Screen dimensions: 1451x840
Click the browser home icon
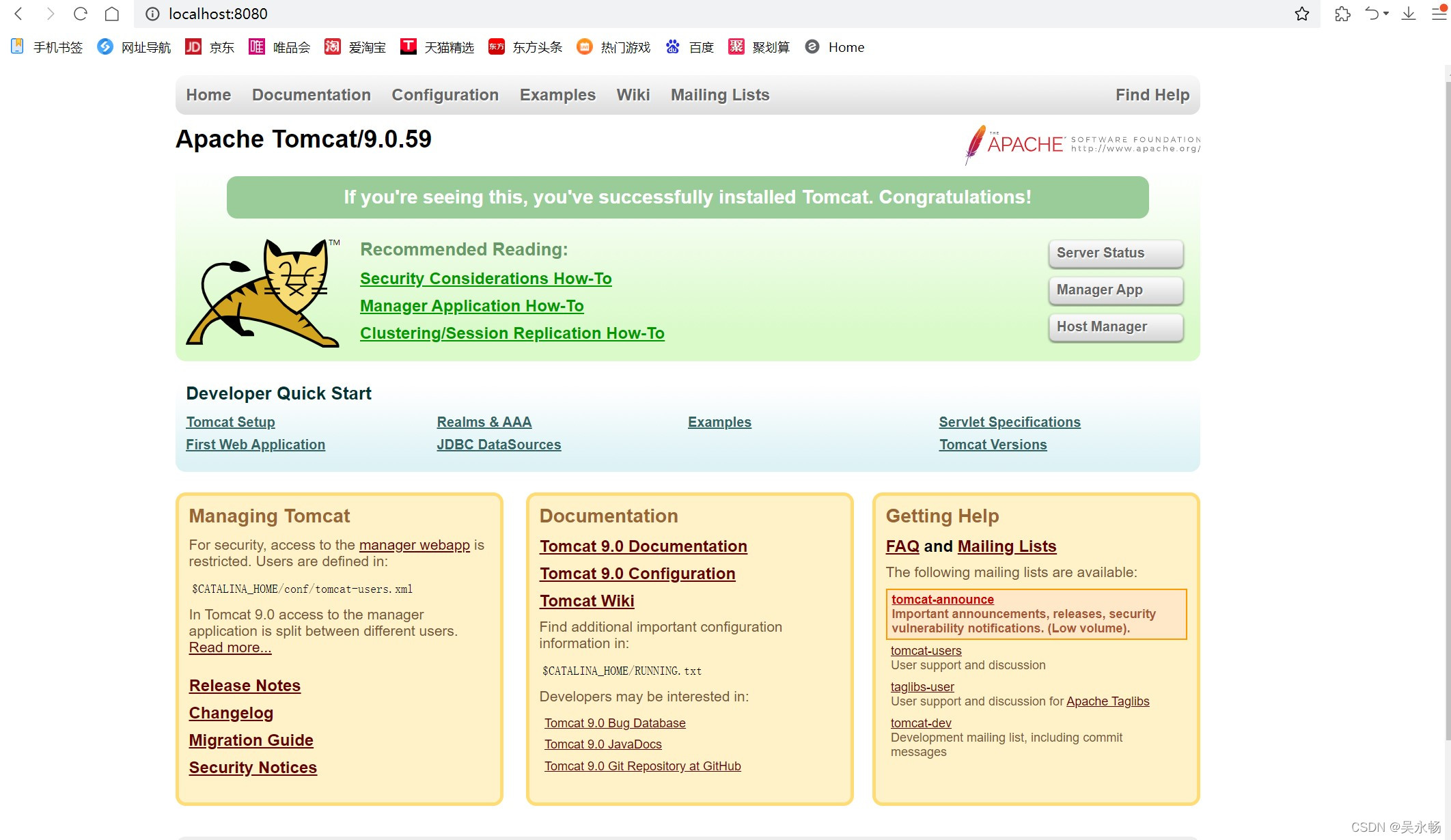(112, 14)
